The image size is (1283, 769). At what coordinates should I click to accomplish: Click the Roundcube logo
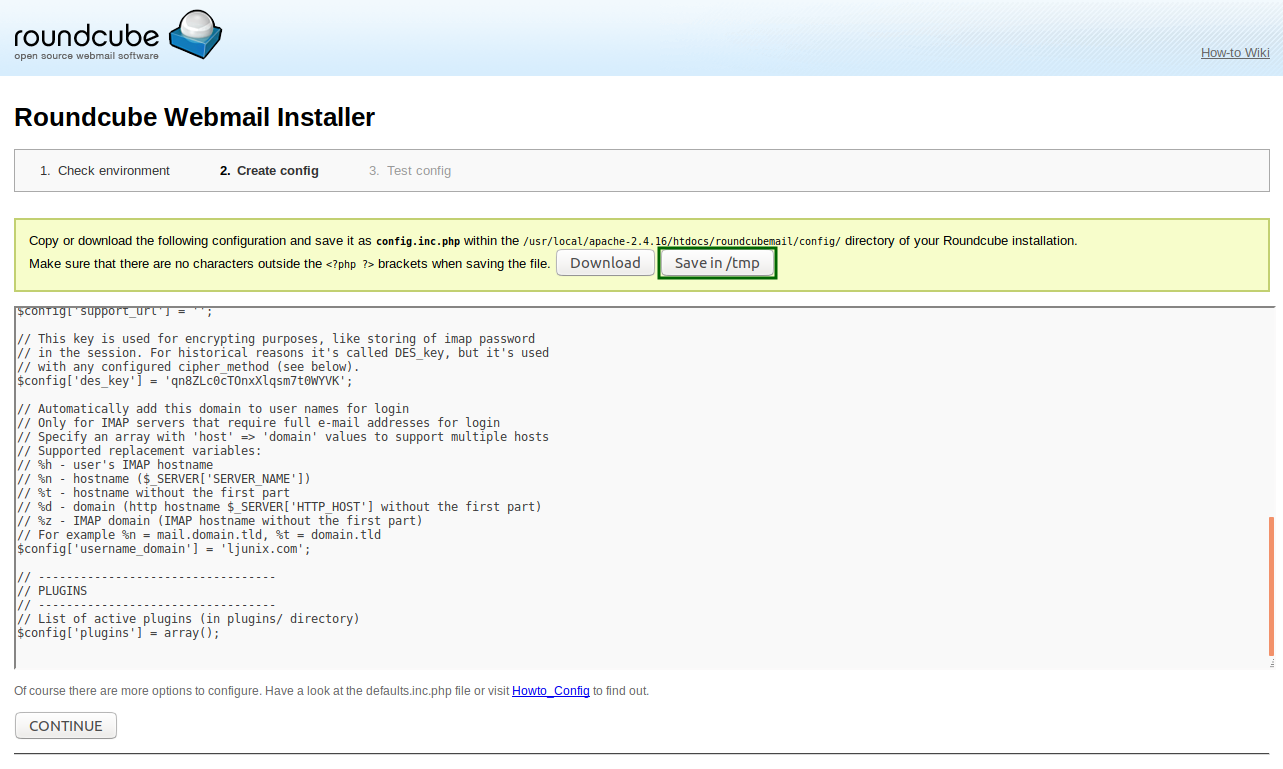[x=117, y=36]
